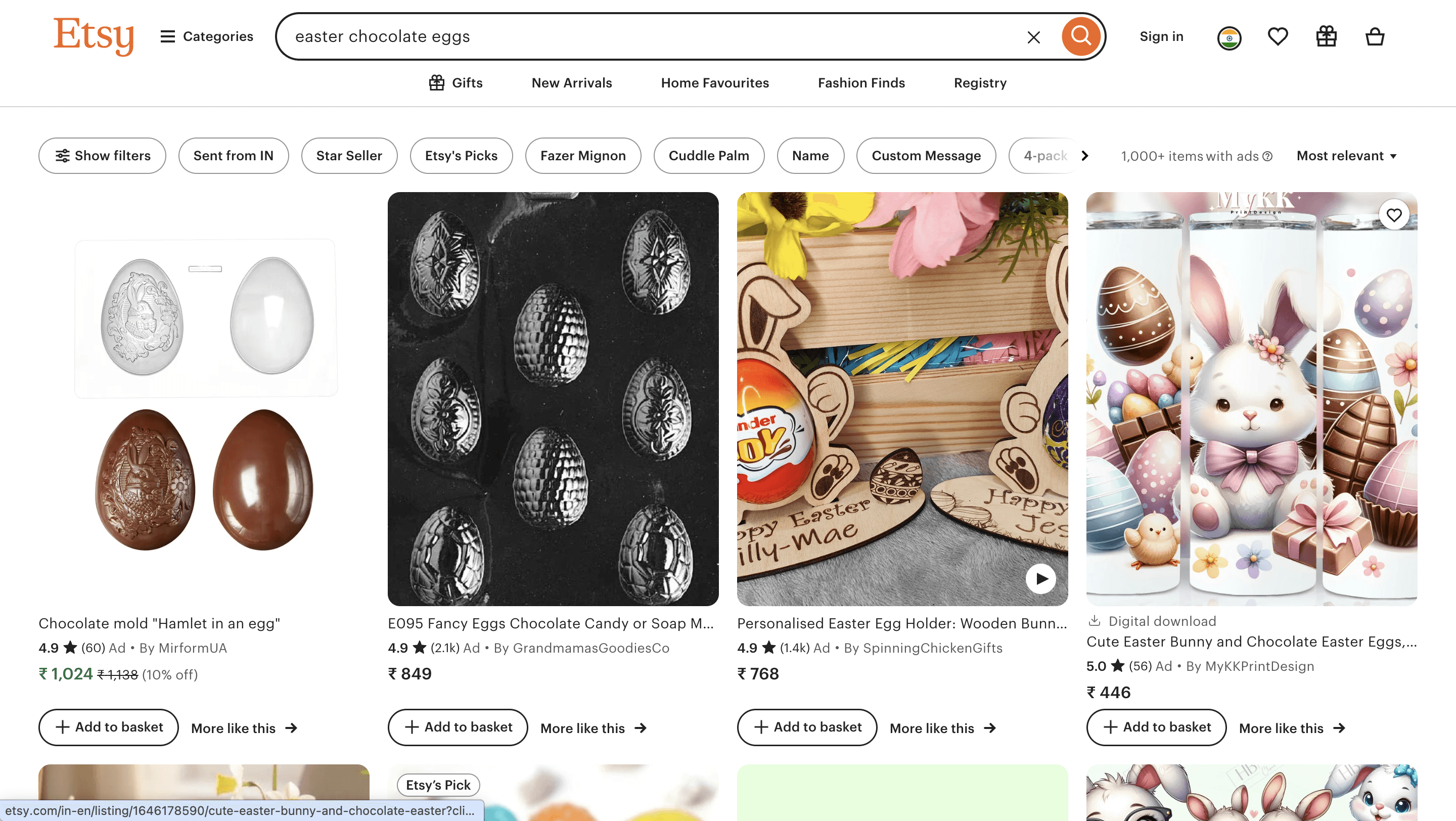Click the gift box icon in the header

tap(1326, 36)
